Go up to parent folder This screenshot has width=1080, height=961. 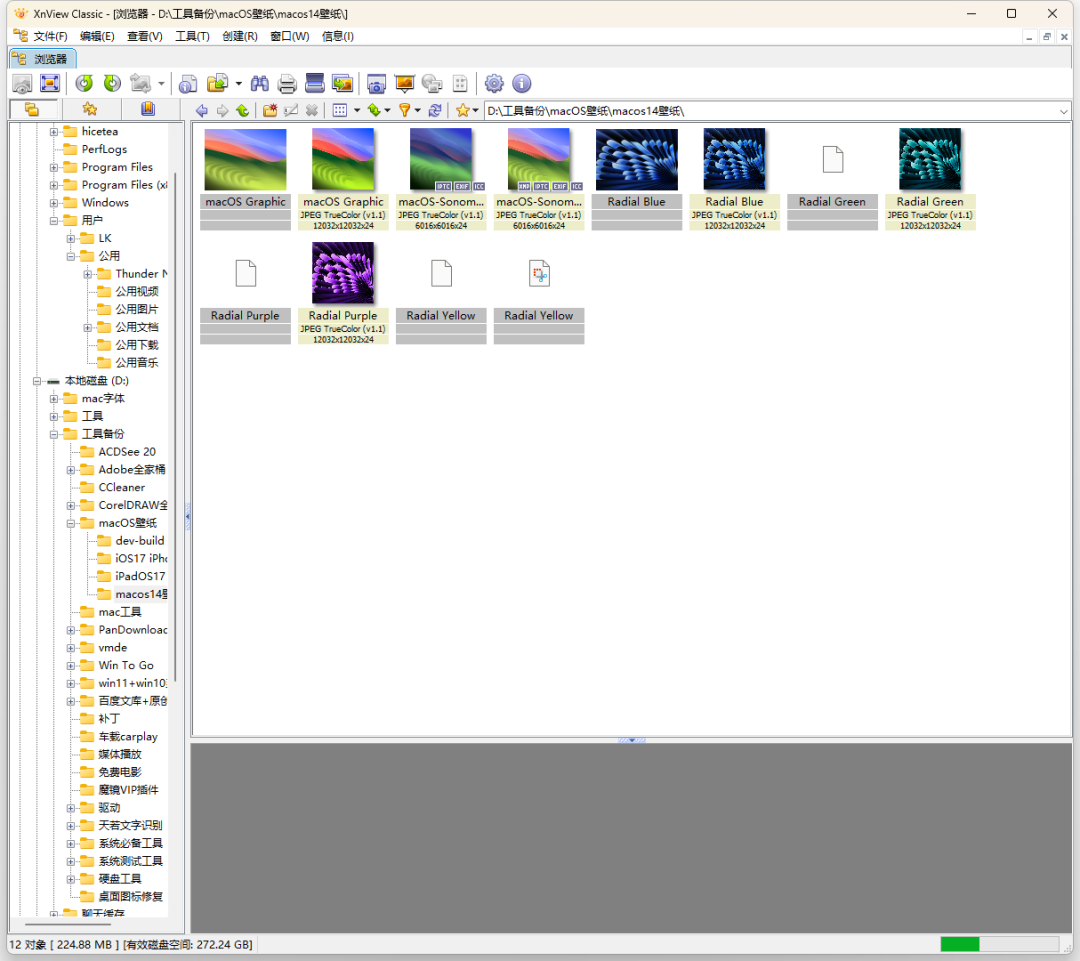tap(242, 110)
